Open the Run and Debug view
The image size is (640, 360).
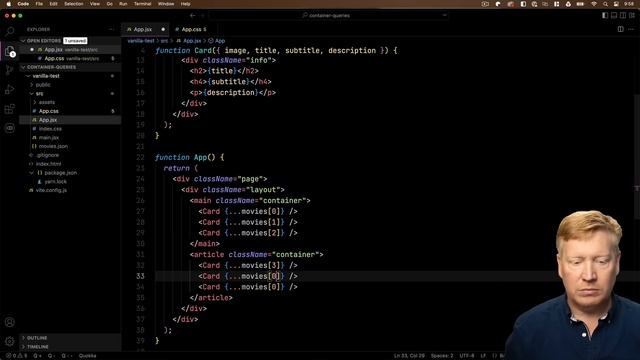coord(10,89)
